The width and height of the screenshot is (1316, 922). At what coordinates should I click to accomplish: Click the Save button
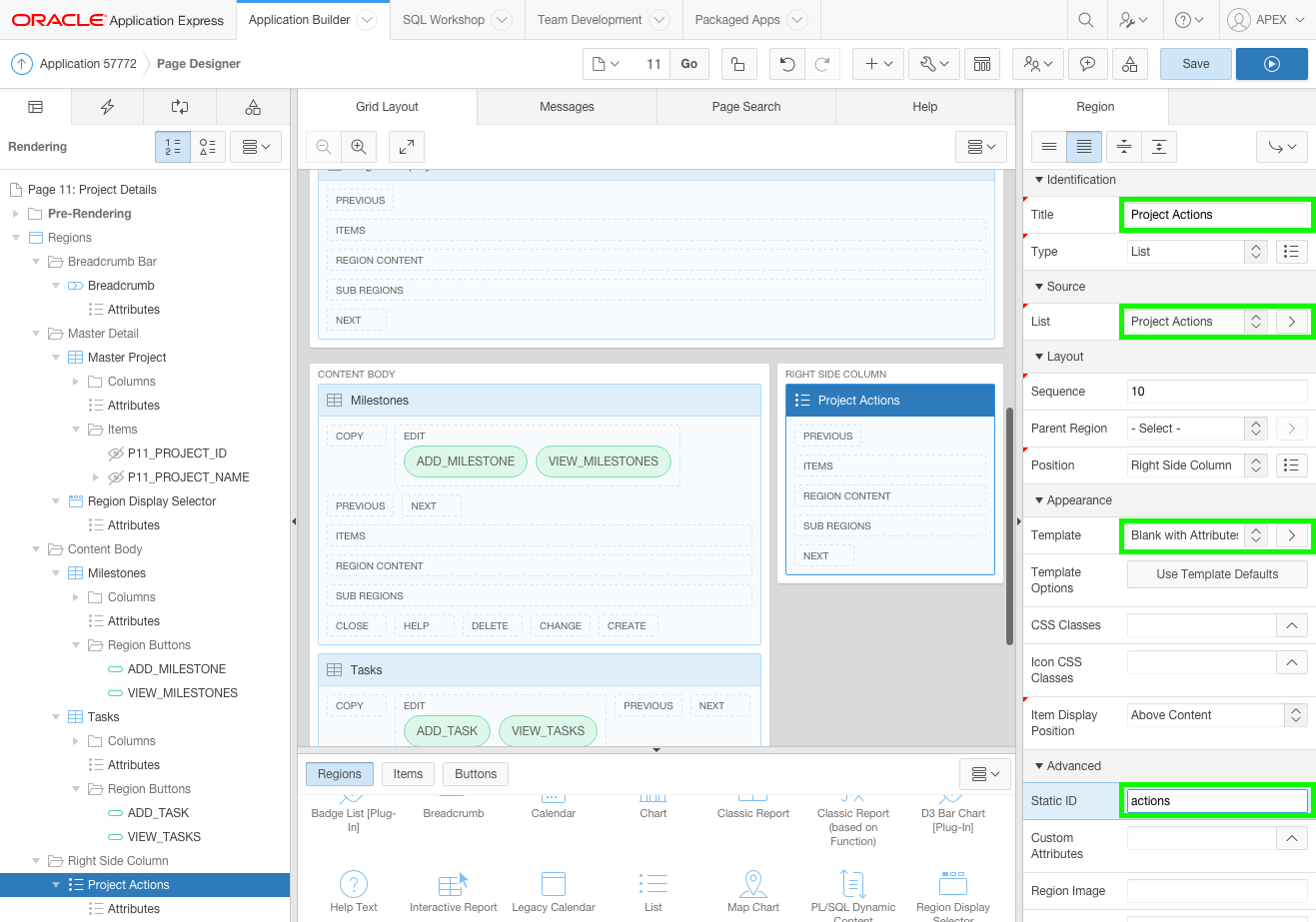coord(1195,64)
